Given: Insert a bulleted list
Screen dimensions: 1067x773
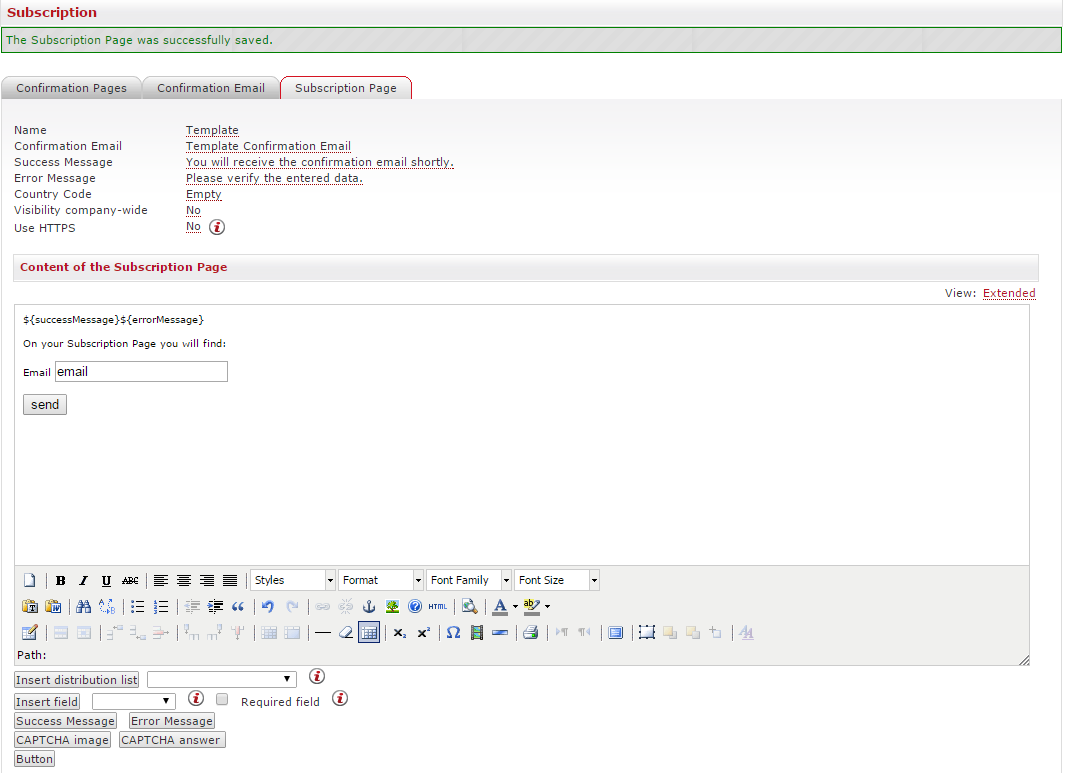Looking at the screenshot, I should tap(138, 606).
